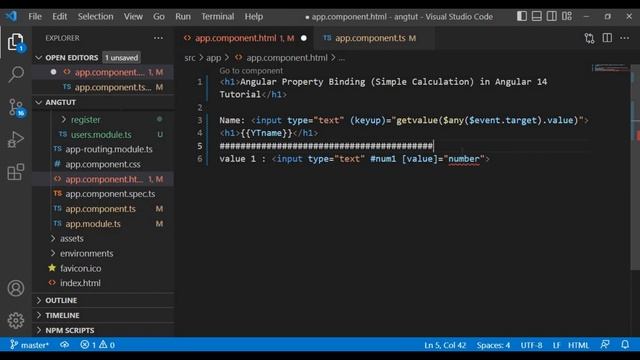Open the Terminal menu
This screenshot has width=640, height=360.
[218, 16]
